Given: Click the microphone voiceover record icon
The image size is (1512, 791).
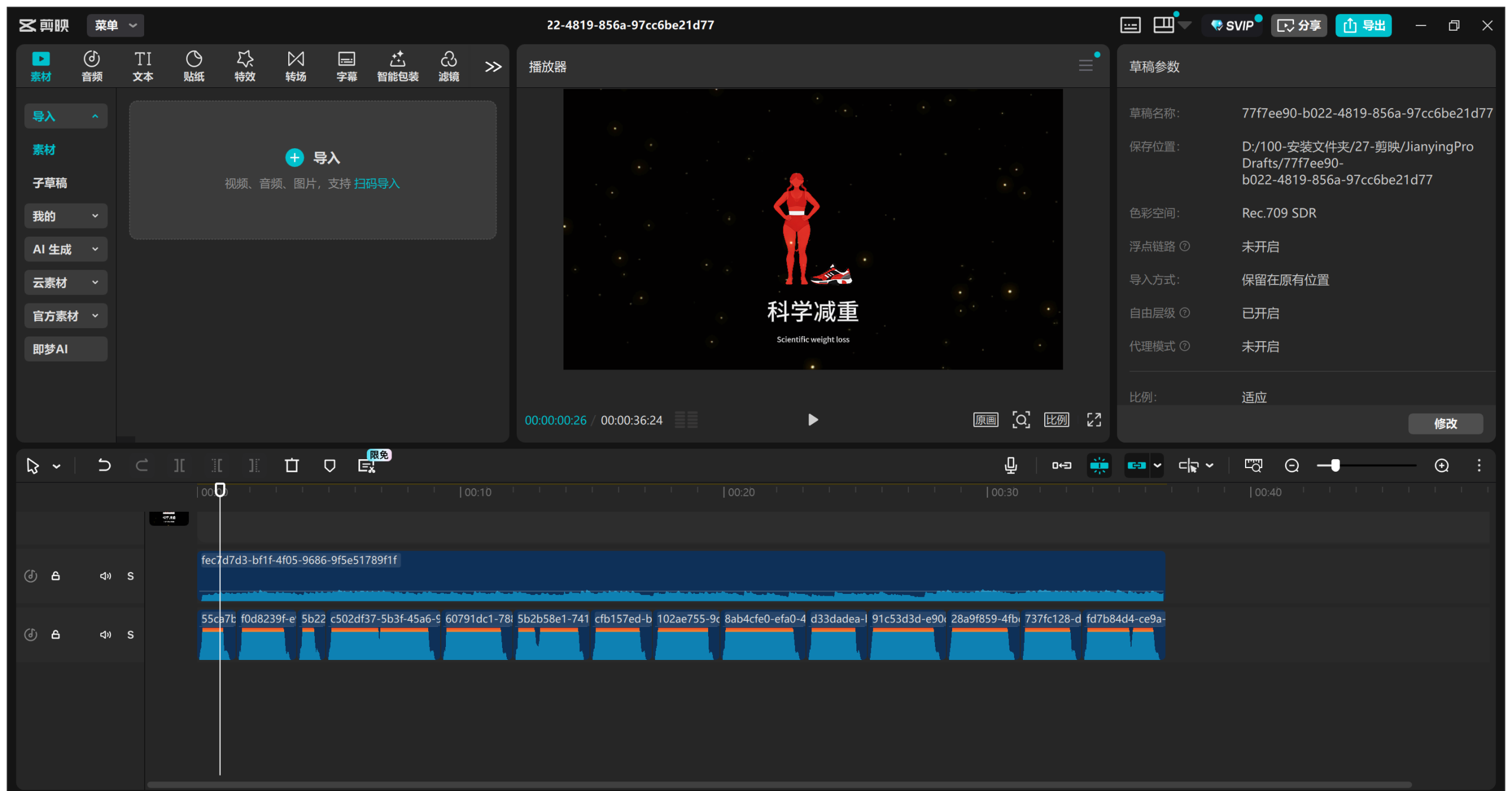Looking at the screenshot, I should pos(1011,466).
